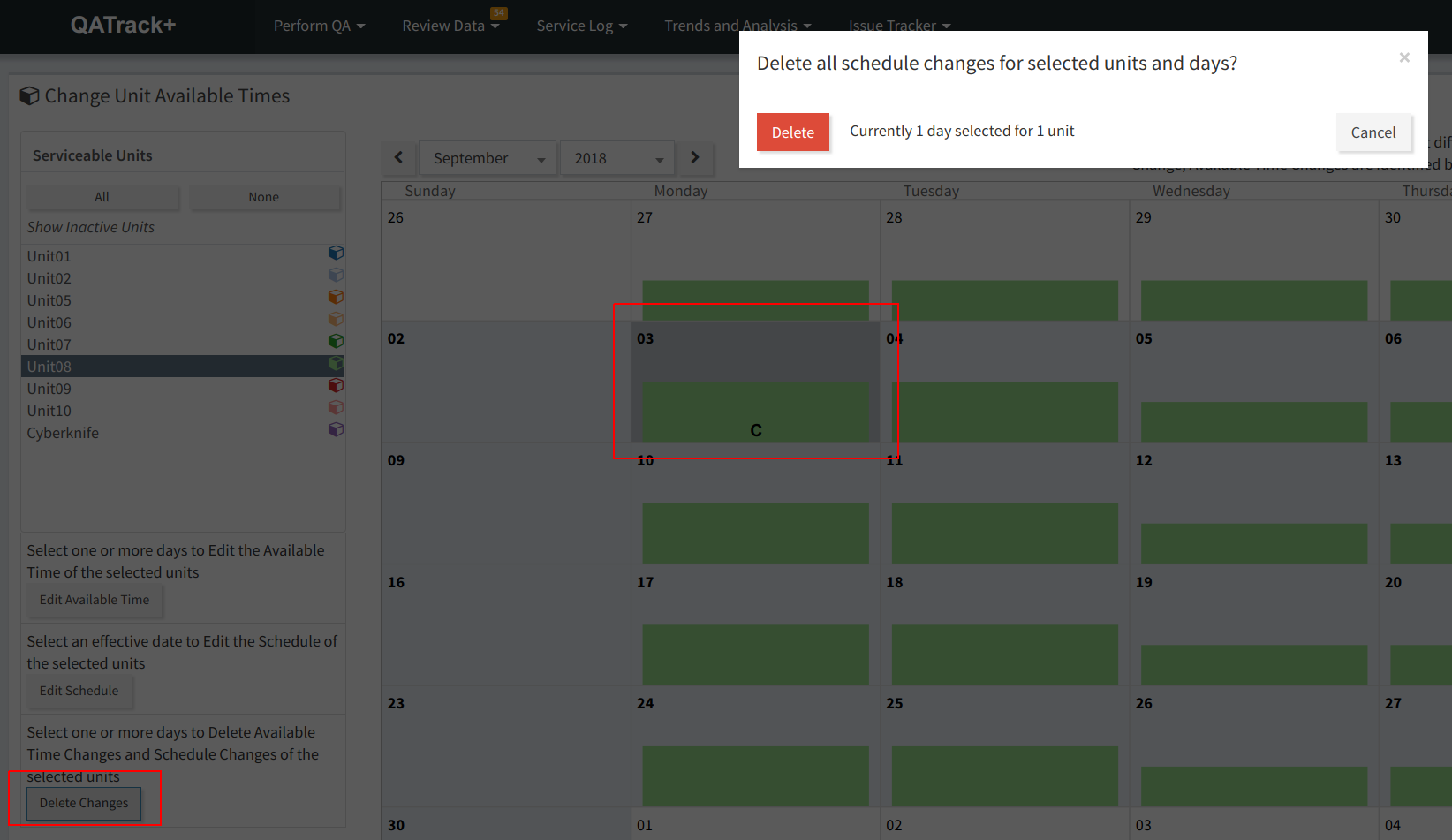Select calendar day Sunday 23
1452x840 pixels.
(506, 746)
